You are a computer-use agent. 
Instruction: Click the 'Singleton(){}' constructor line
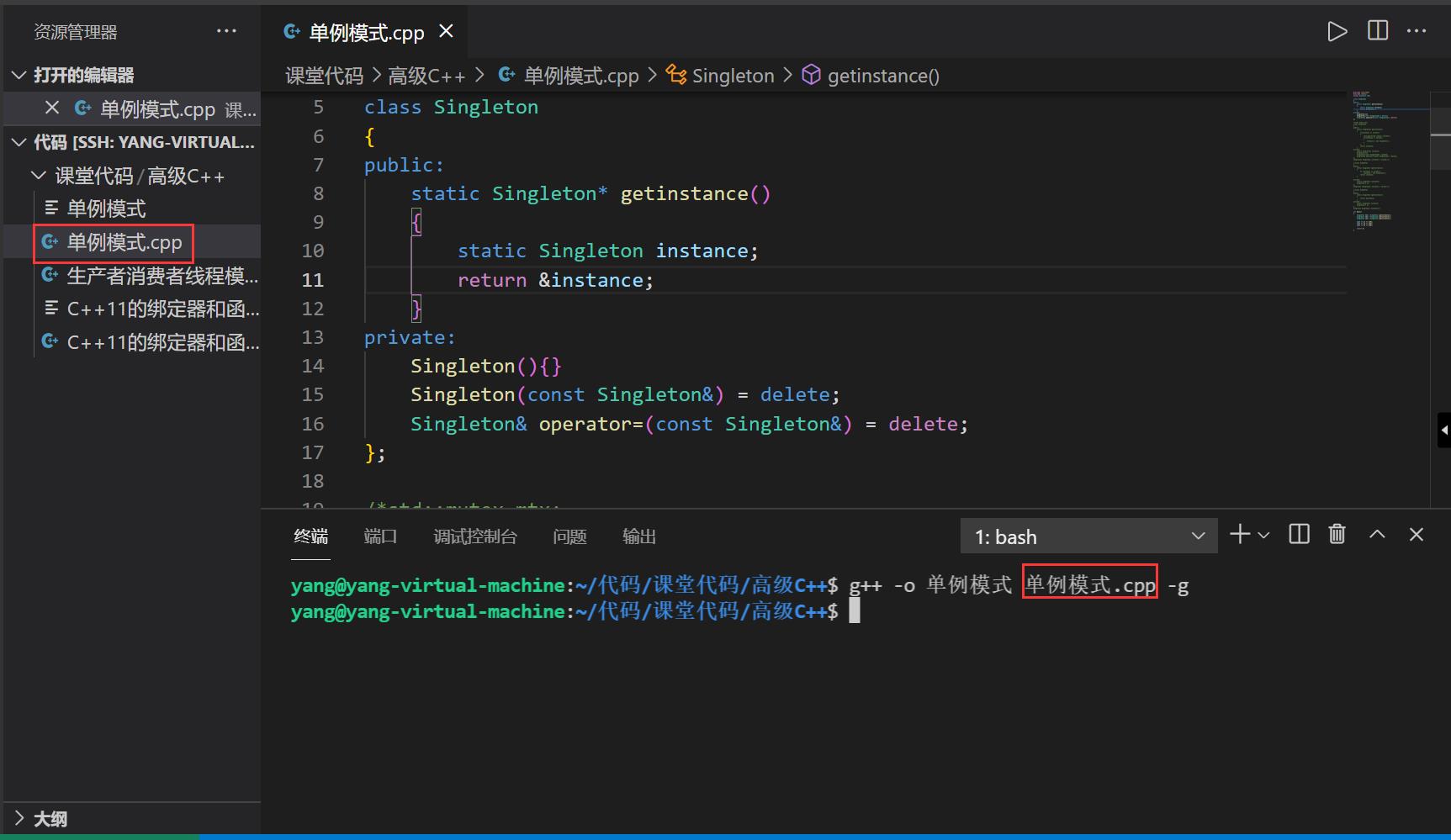[x=486, y=366]
